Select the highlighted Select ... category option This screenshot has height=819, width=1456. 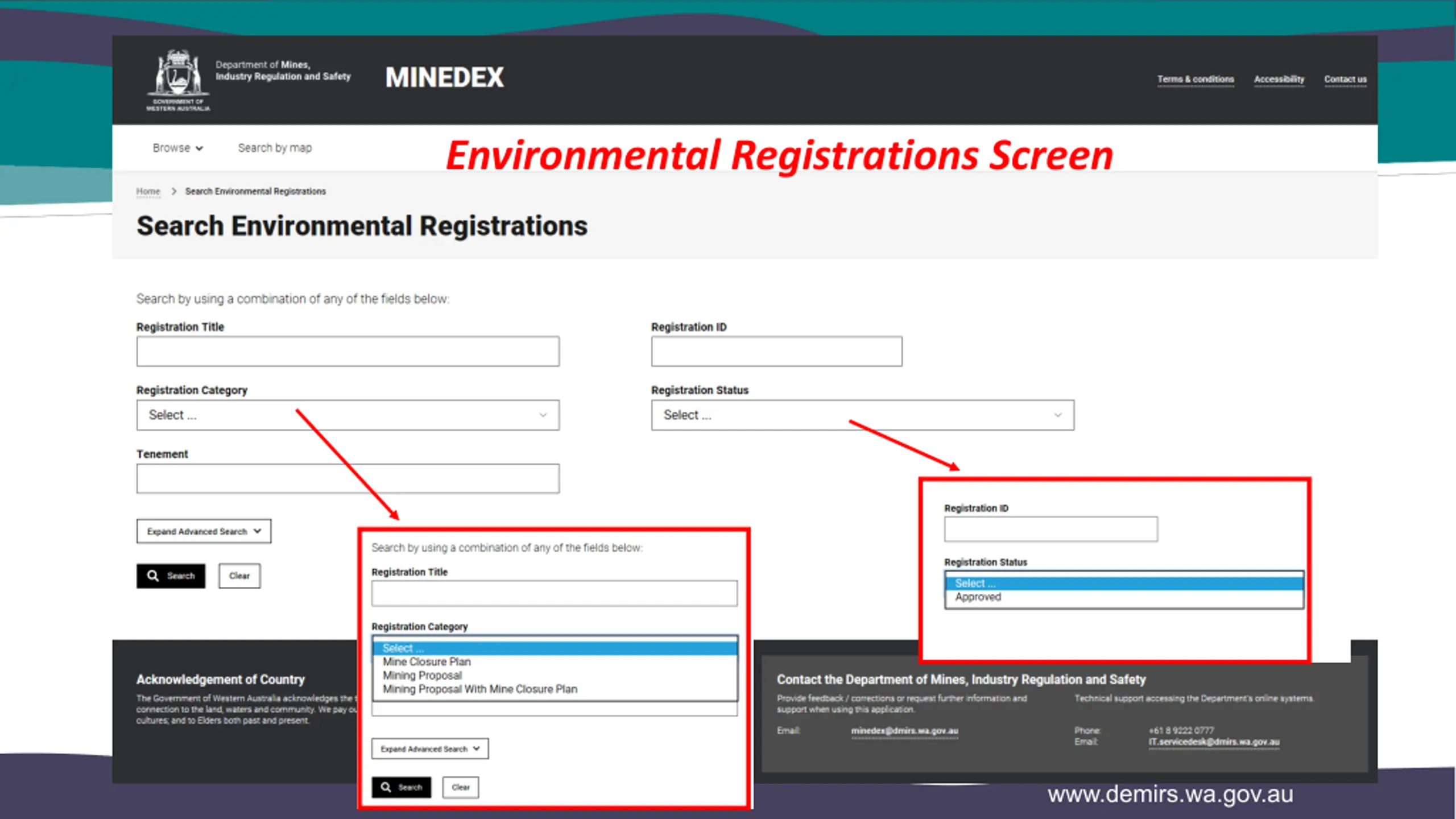point(555,648)
